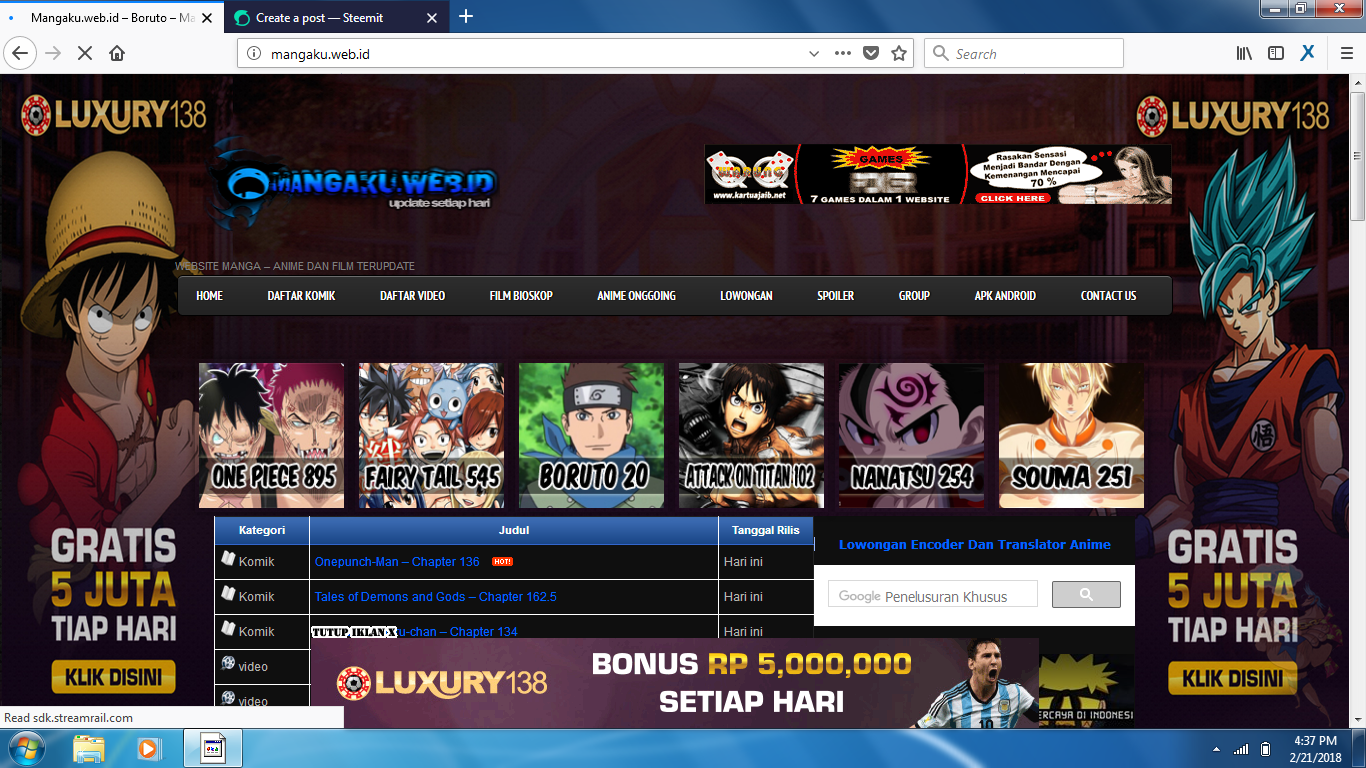
Task: Close the bottom ad with TUTUP IKLAN X
Action: [x=354, y=631]
